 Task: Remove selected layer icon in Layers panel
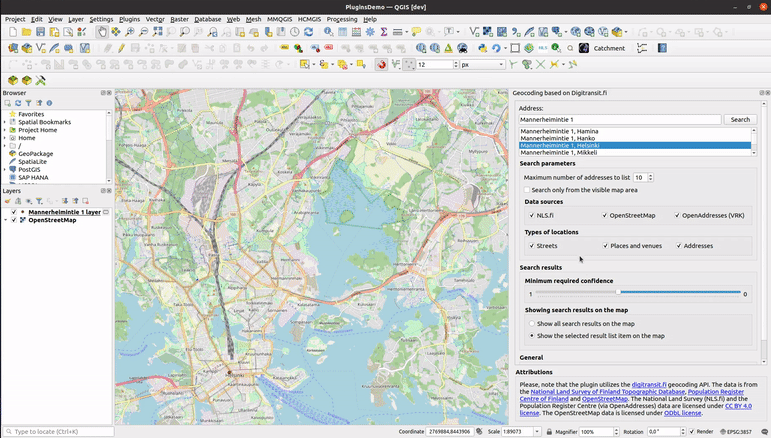click(x=85, y=201)
